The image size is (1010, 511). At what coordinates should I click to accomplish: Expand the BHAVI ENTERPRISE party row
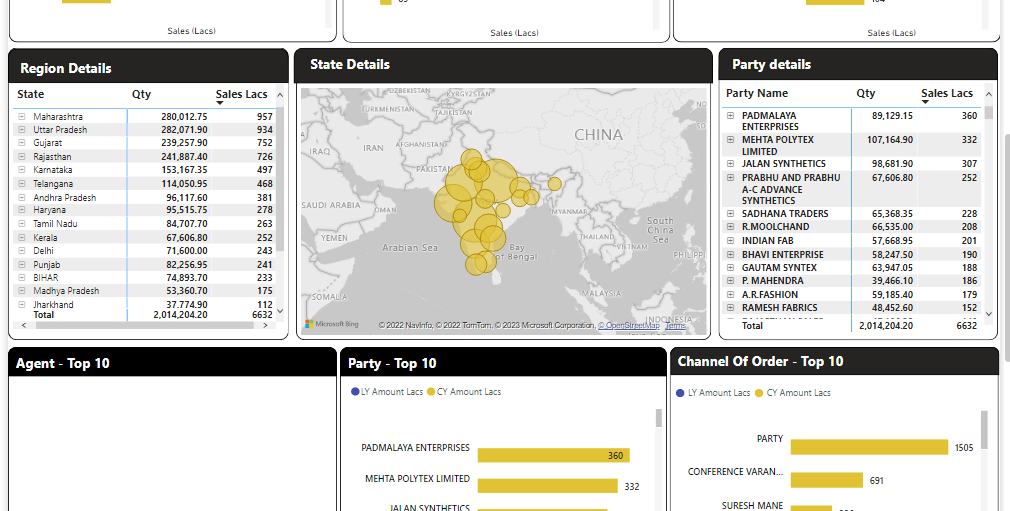tap(730, 255)
